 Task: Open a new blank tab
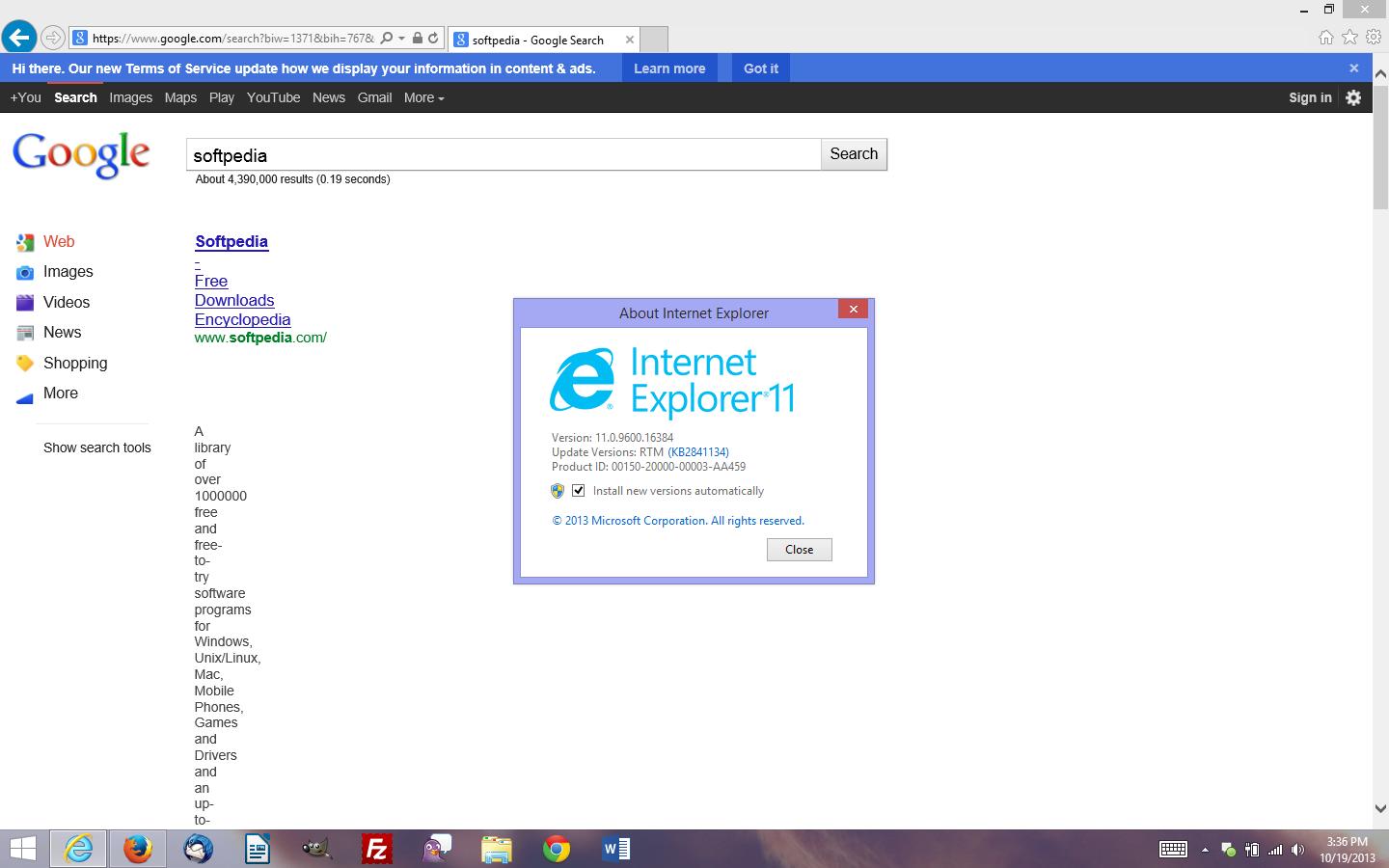[x=654, y=40]
